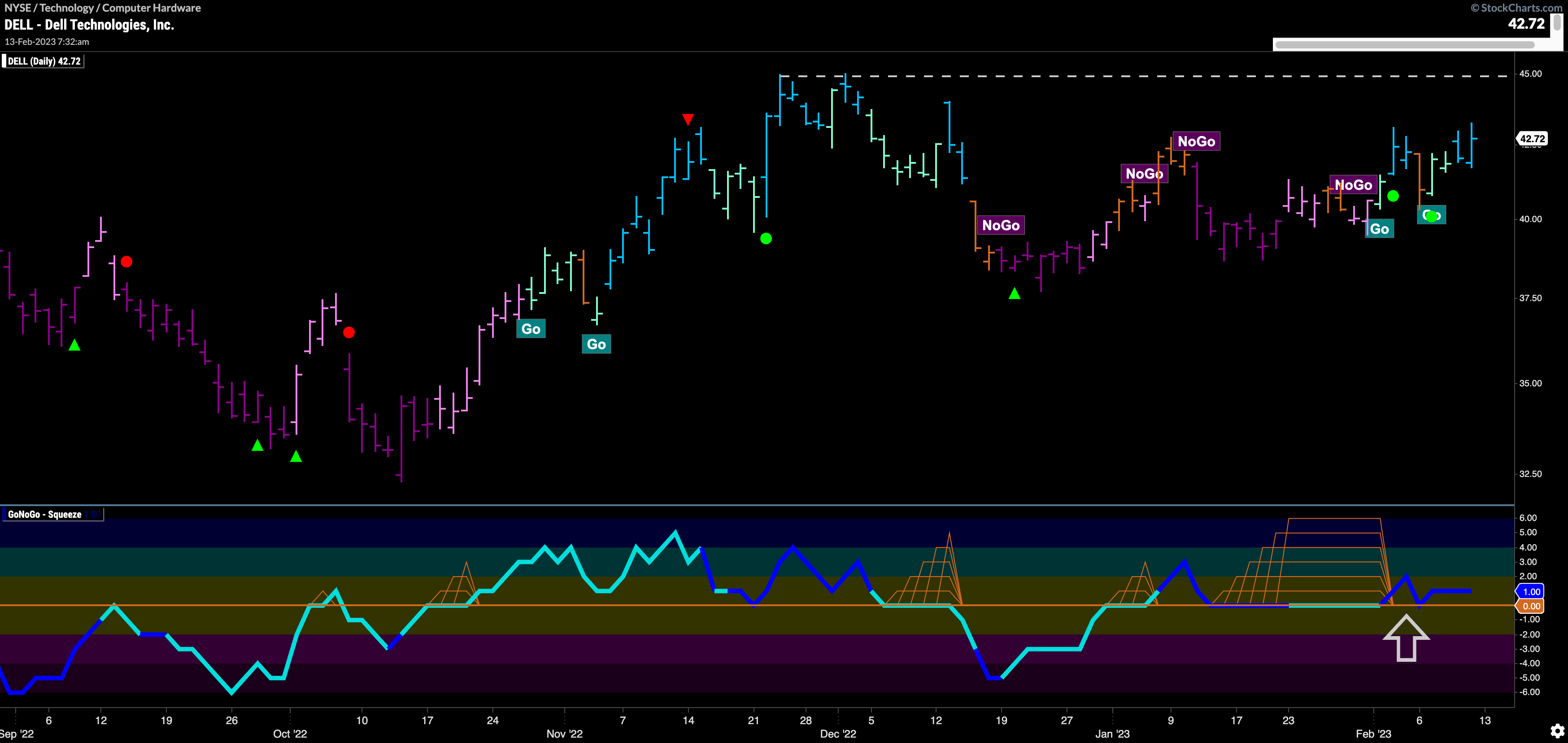This screenshot has height=743, width=1568.
Task: Click the green up triangle near September 8
Action: pos(74,345)
